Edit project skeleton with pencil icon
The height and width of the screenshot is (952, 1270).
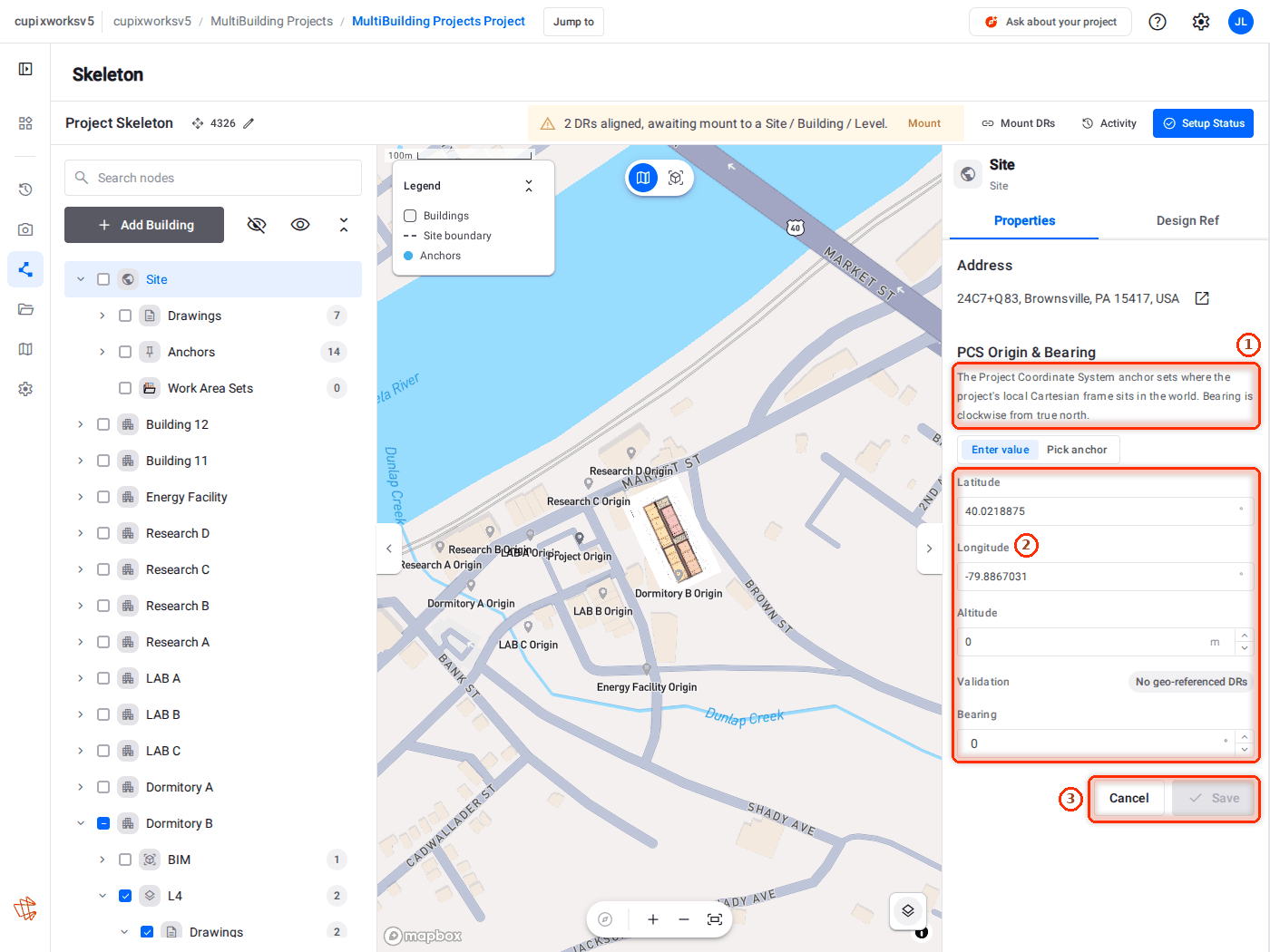(249, 123)
